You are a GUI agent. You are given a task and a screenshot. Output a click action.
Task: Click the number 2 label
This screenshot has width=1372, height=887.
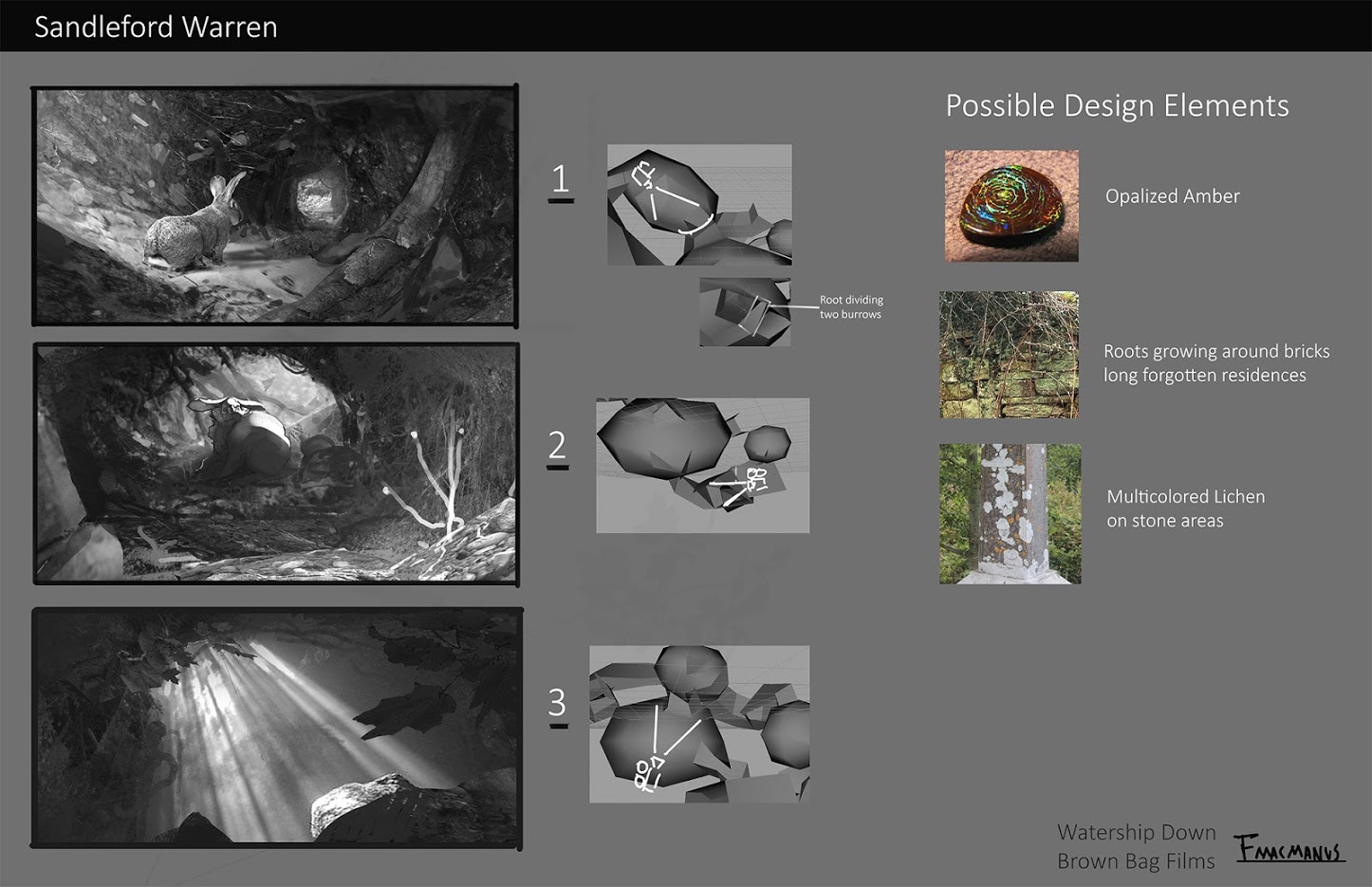[557, 446]
